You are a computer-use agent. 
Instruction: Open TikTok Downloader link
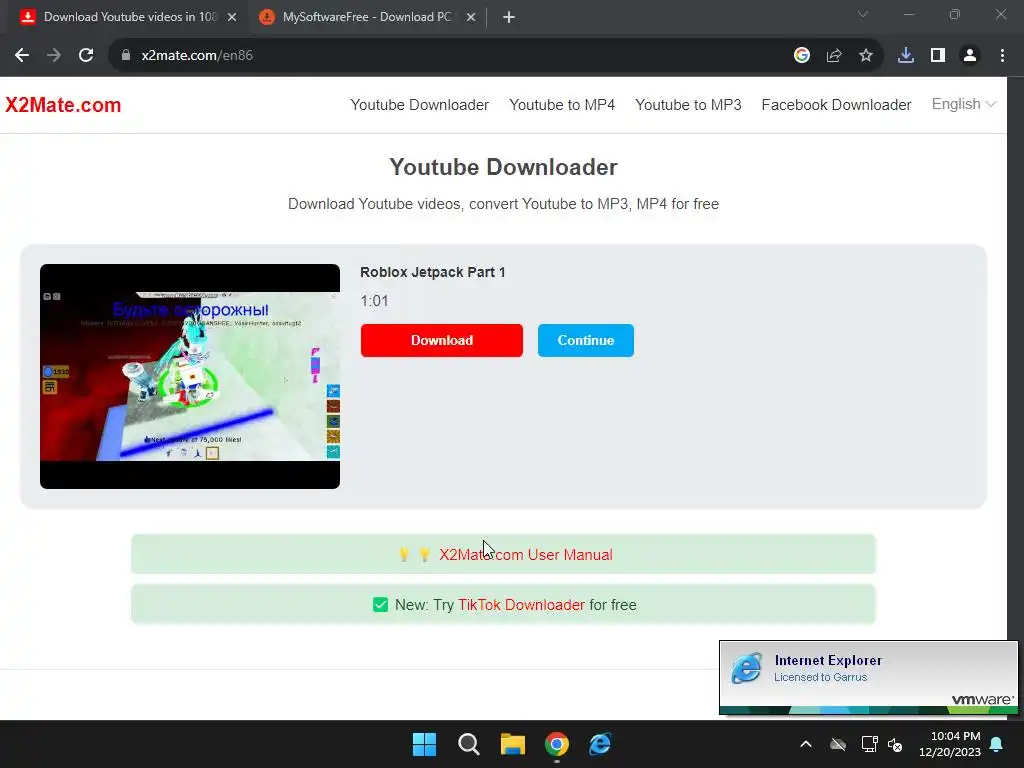tap(521, 605)
